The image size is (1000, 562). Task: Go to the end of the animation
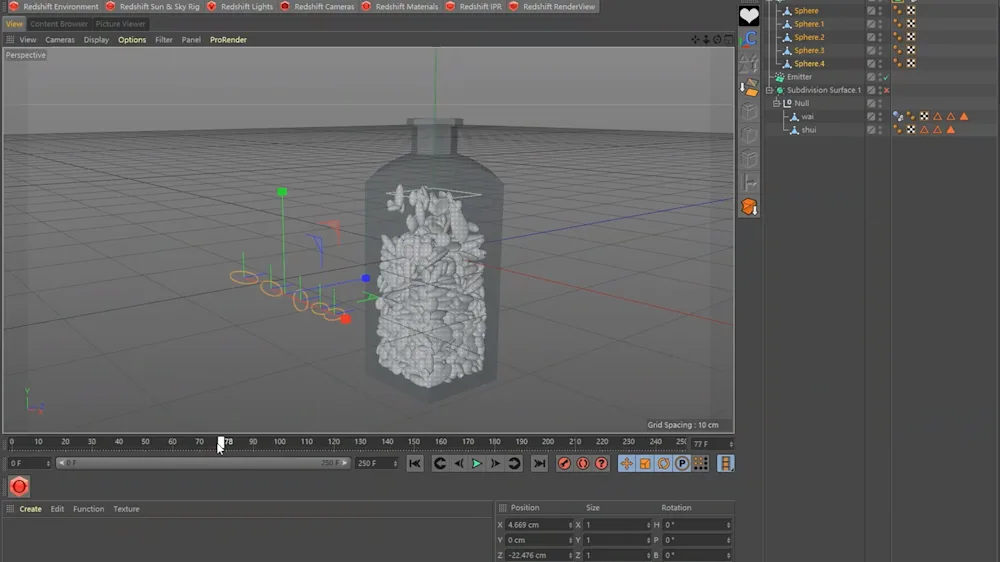539,463
